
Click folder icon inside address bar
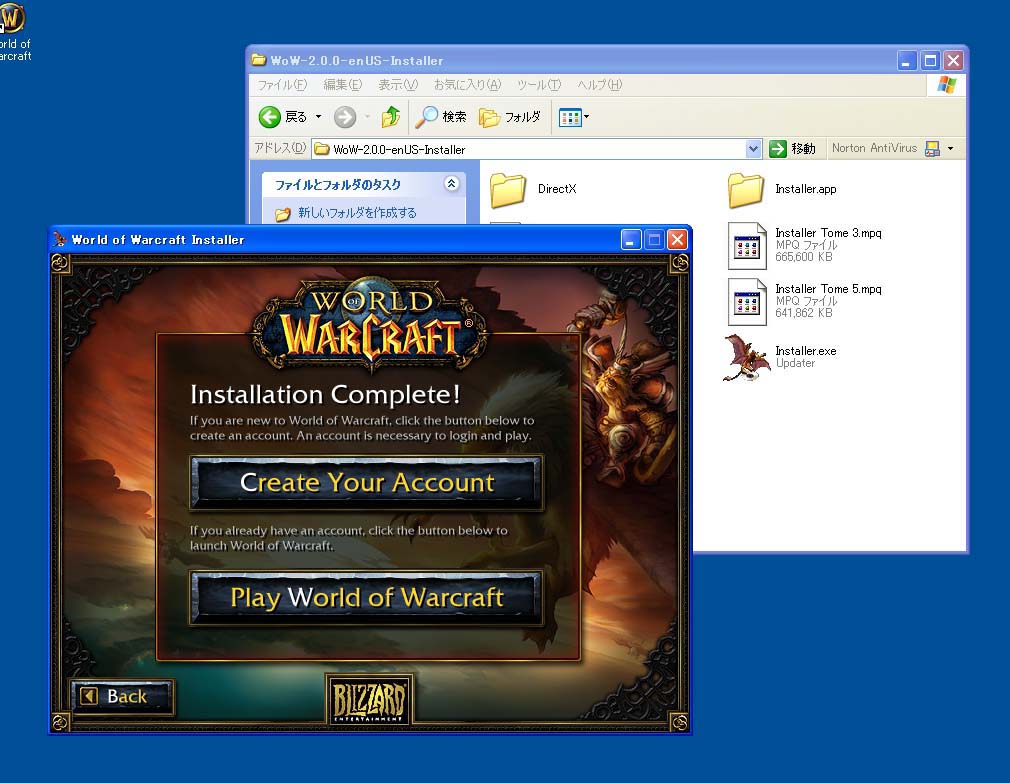[321, 149]
